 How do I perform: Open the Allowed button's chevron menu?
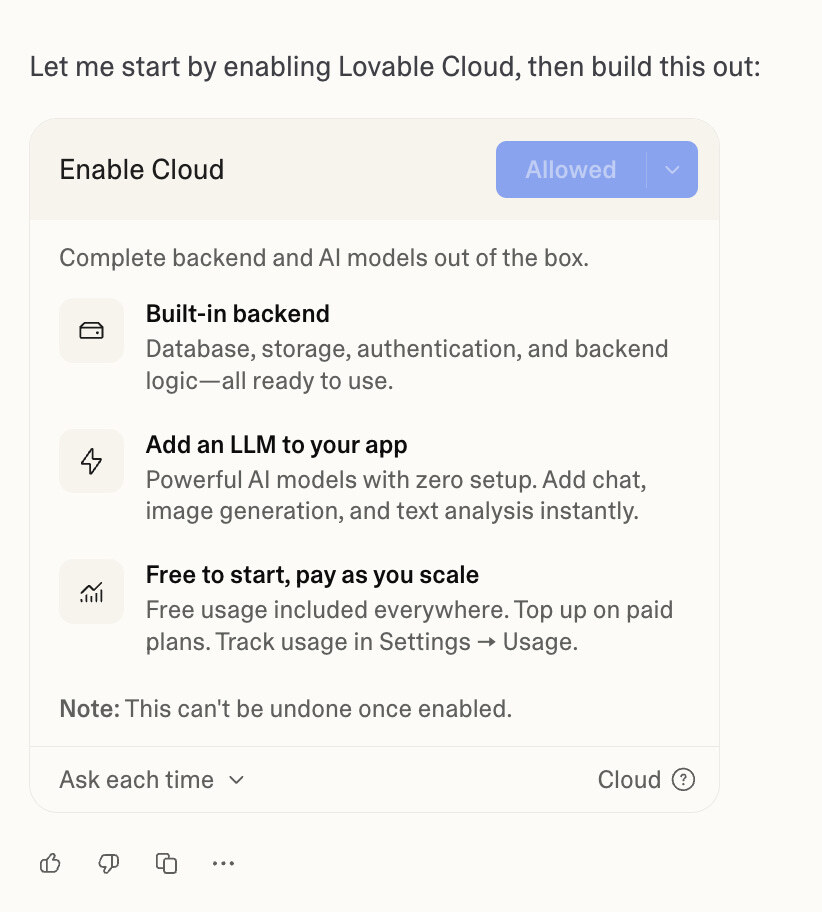pos(672,169)
